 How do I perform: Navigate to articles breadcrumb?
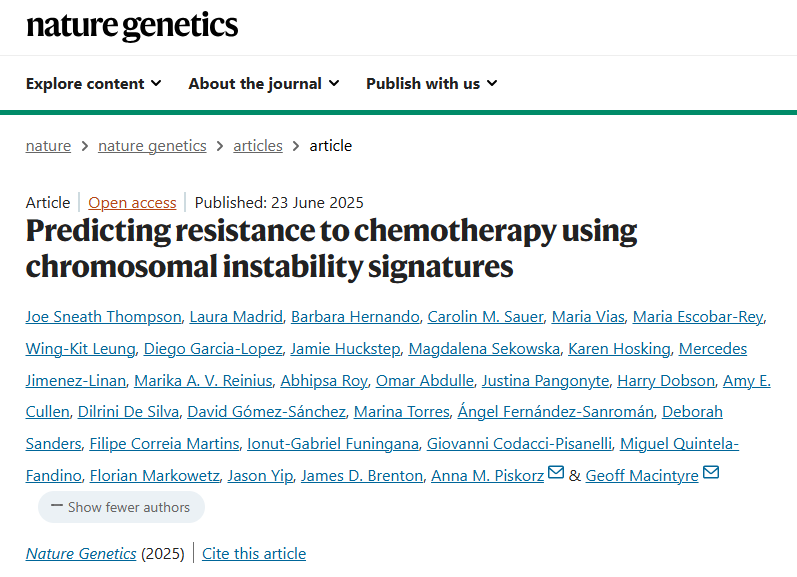pos(258,146)
